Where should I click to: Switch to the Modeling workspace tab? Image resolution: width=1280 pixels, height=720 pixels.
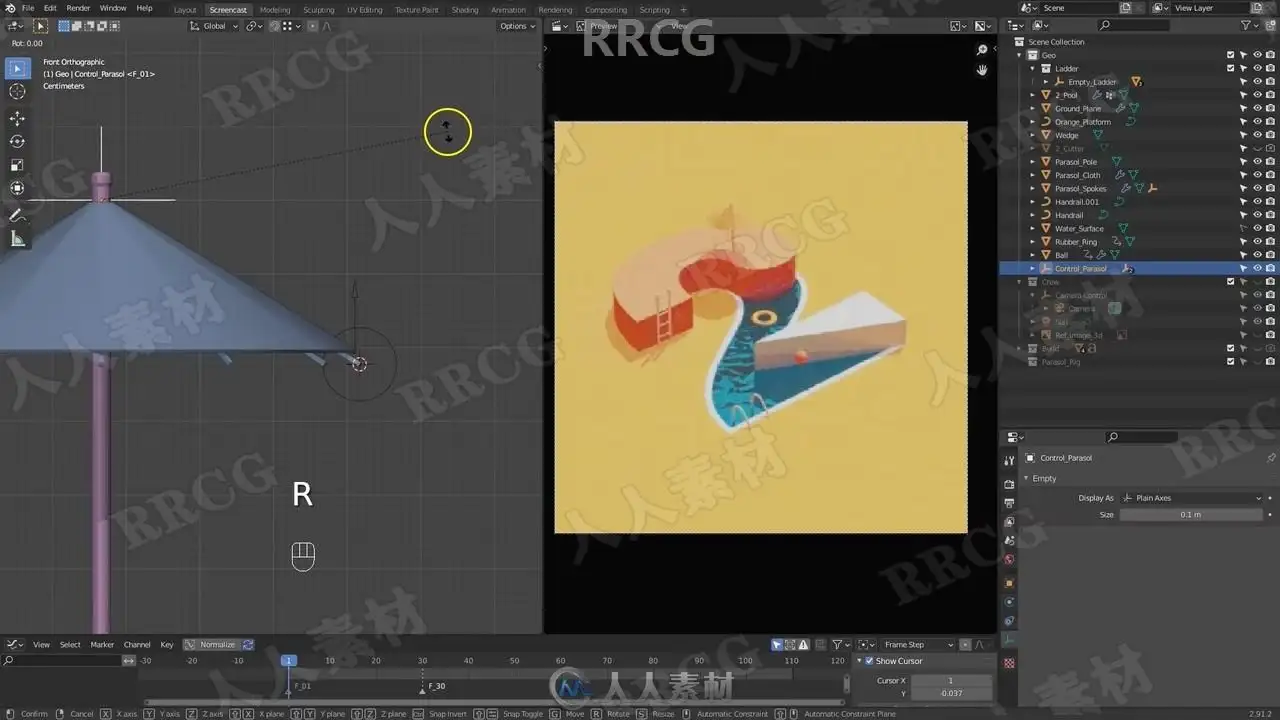(275, 10)
